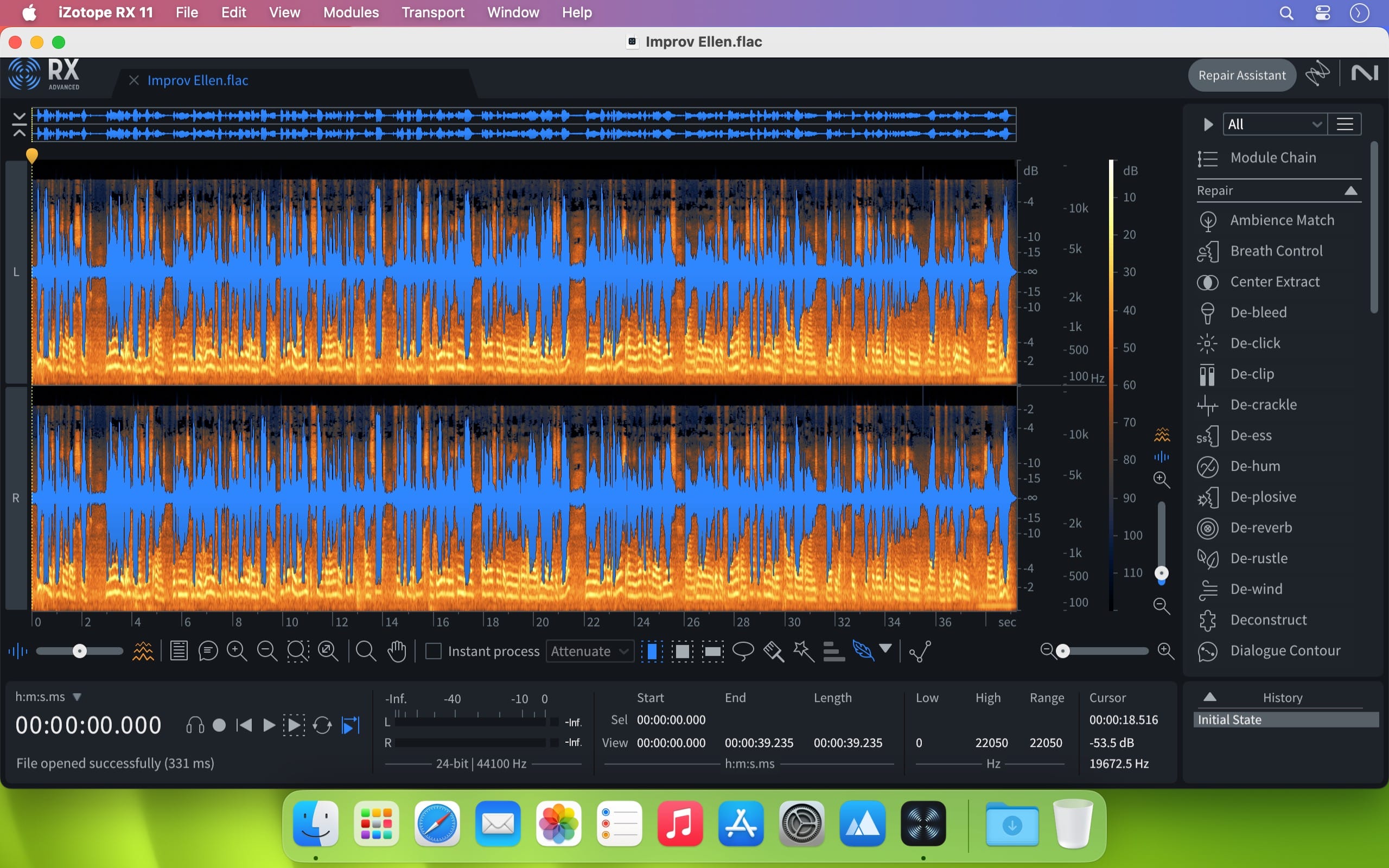Select the frequency selection tool
The image size is (1389, 868).
[x=713, y=651]
